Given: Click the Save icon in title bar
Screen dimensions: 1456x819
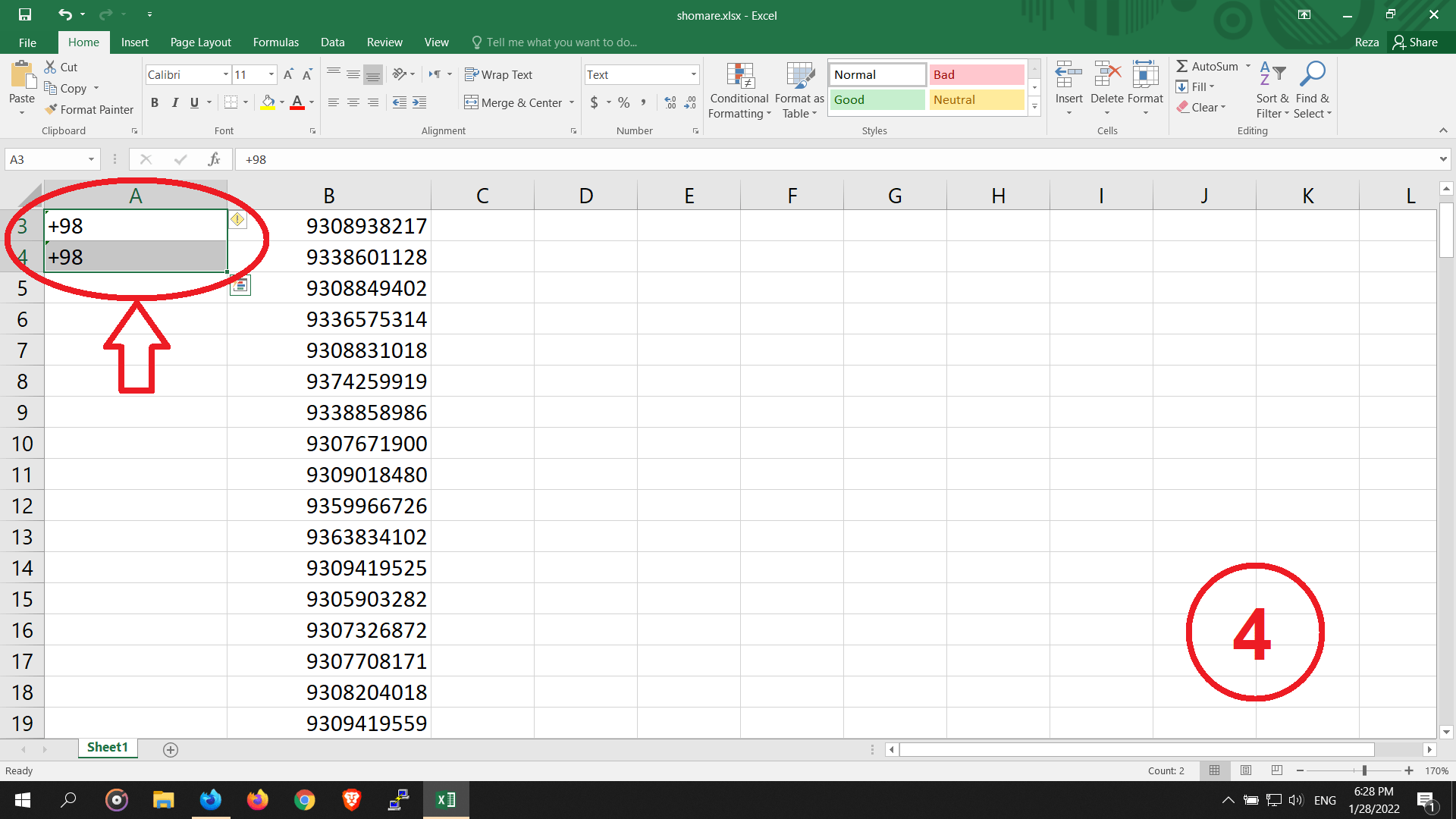Looking at the screenshot, I should click(25, 14).
